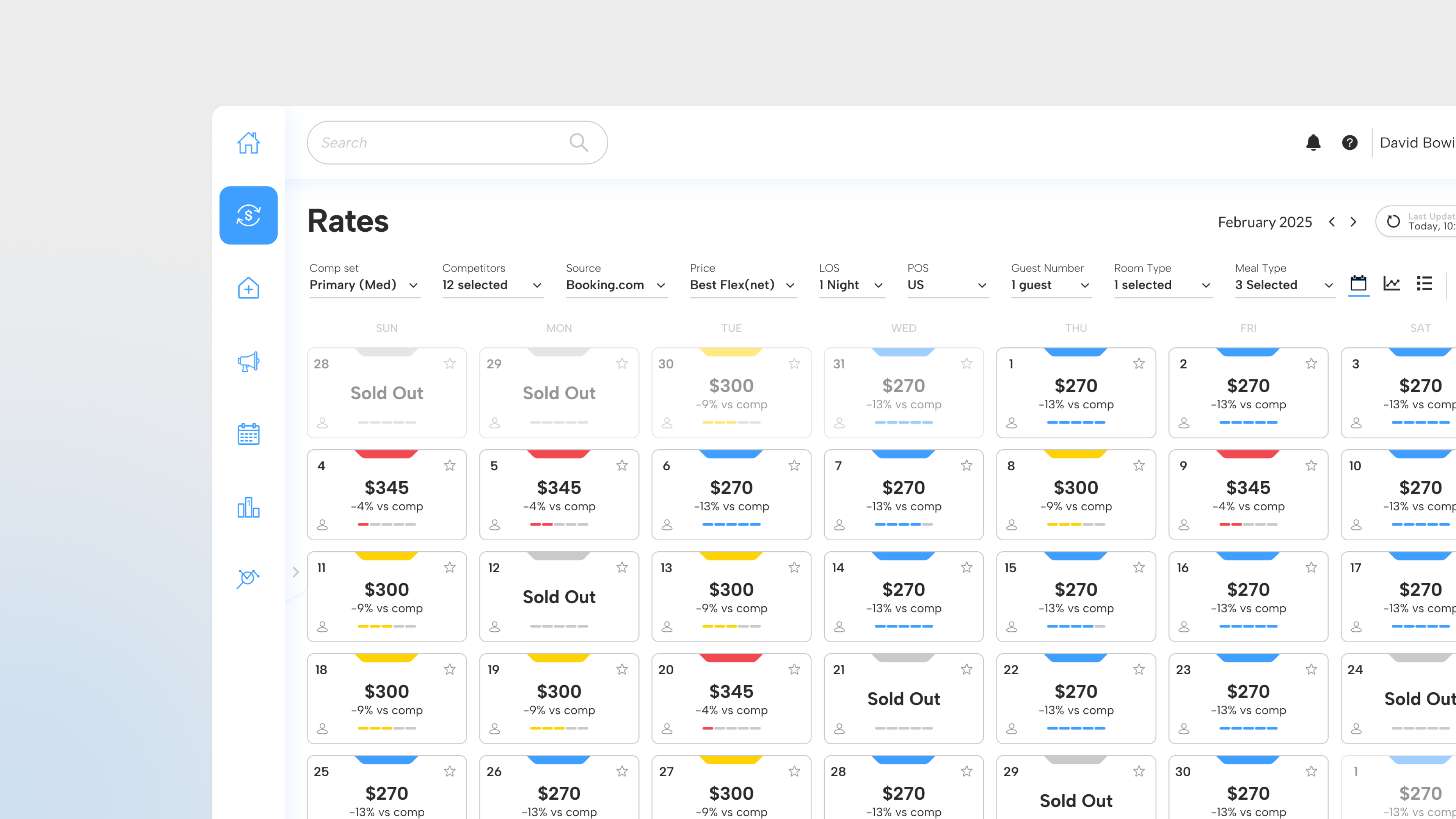Open the Meal Type dropdown
Screen dimensions: 1456x819
point(1283,285)
